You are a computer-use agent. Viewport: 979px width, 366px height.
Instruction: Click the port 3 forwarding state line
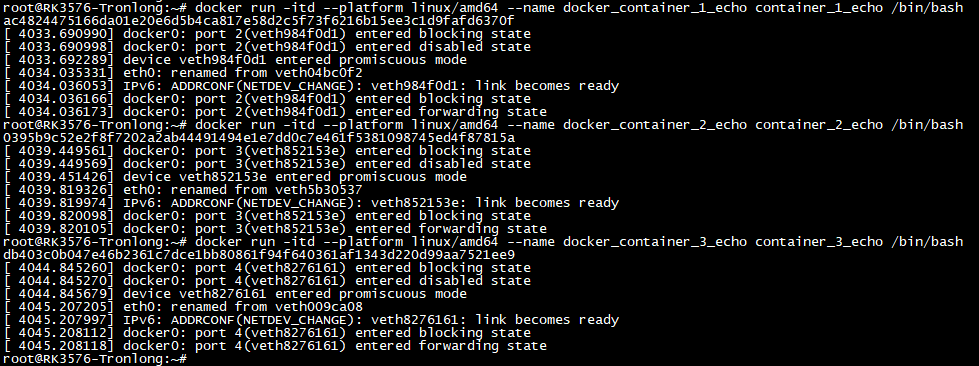pyautogui.click(x=275, y=229)
